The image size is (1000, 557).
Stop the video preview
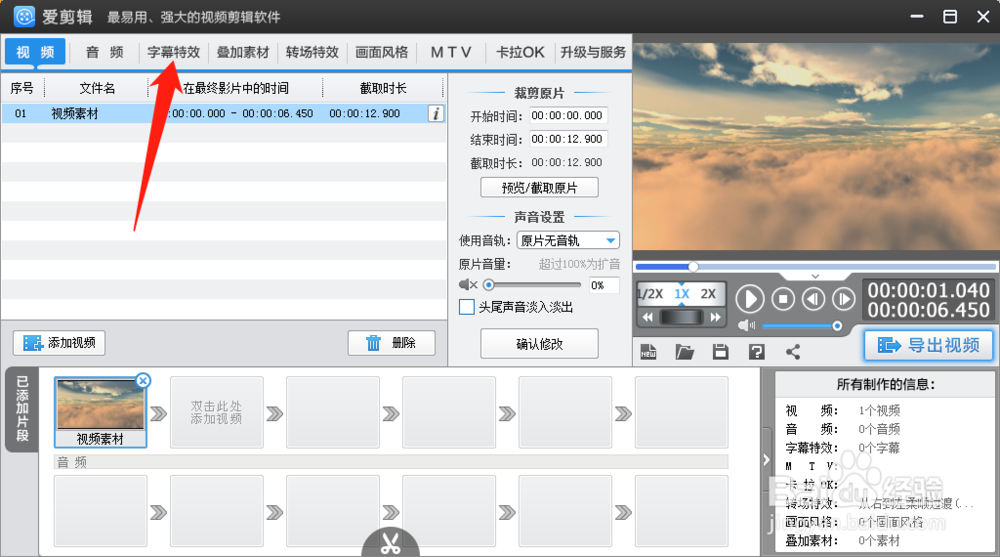(783, 299)
